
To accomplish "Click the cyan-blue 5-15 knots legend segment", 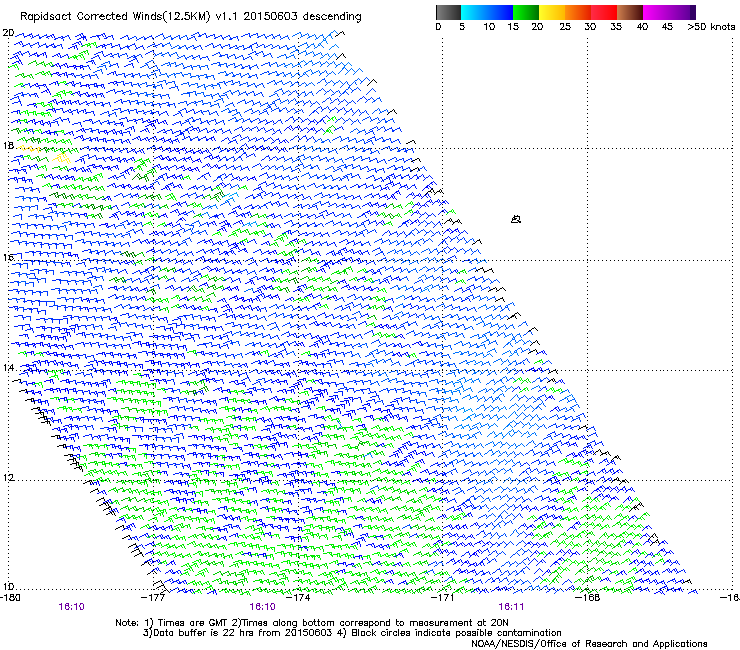I will [487, 12].
